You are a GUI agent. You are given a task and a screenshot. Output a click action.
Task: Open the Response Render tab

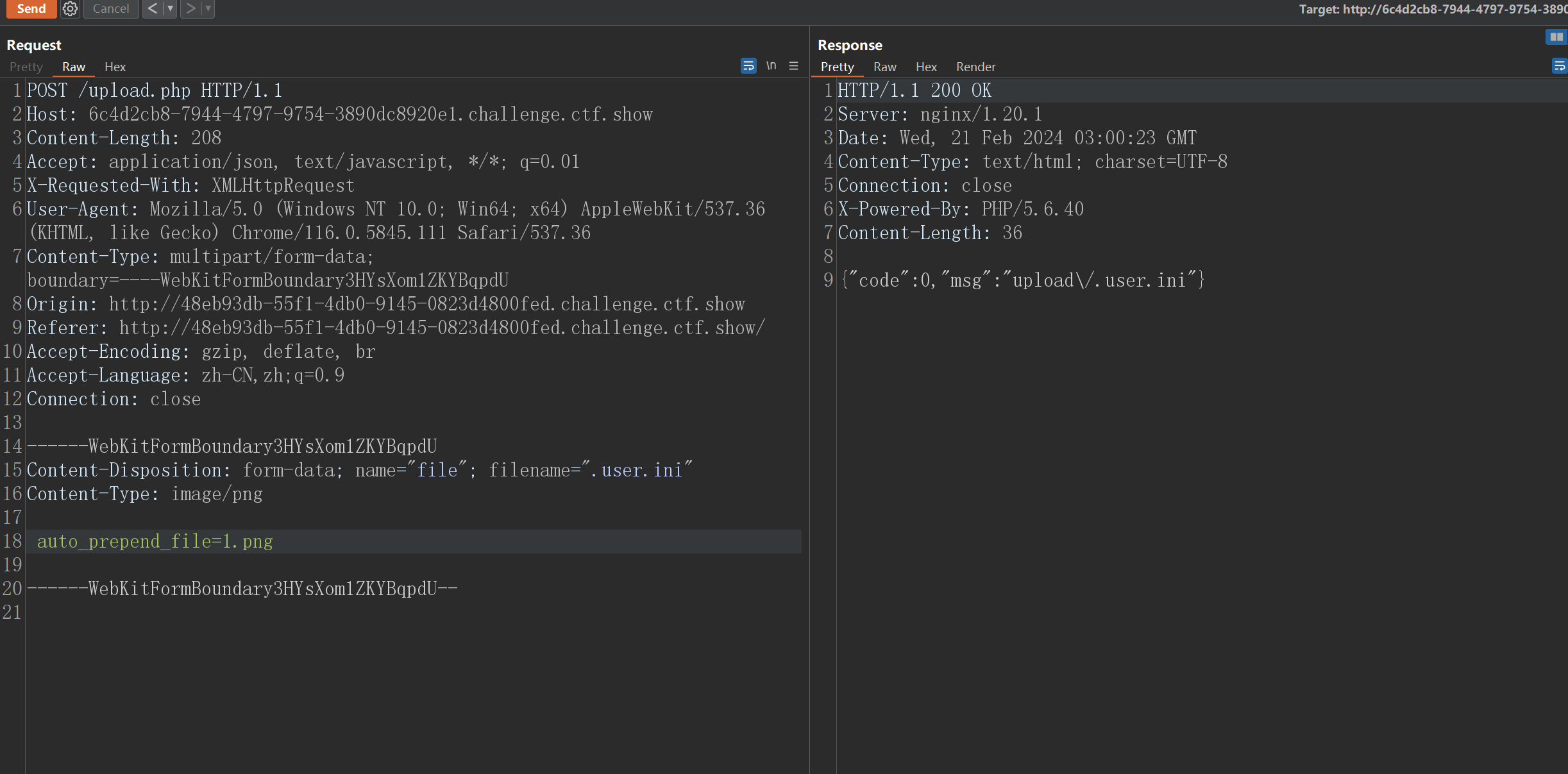tap(976, 67)
